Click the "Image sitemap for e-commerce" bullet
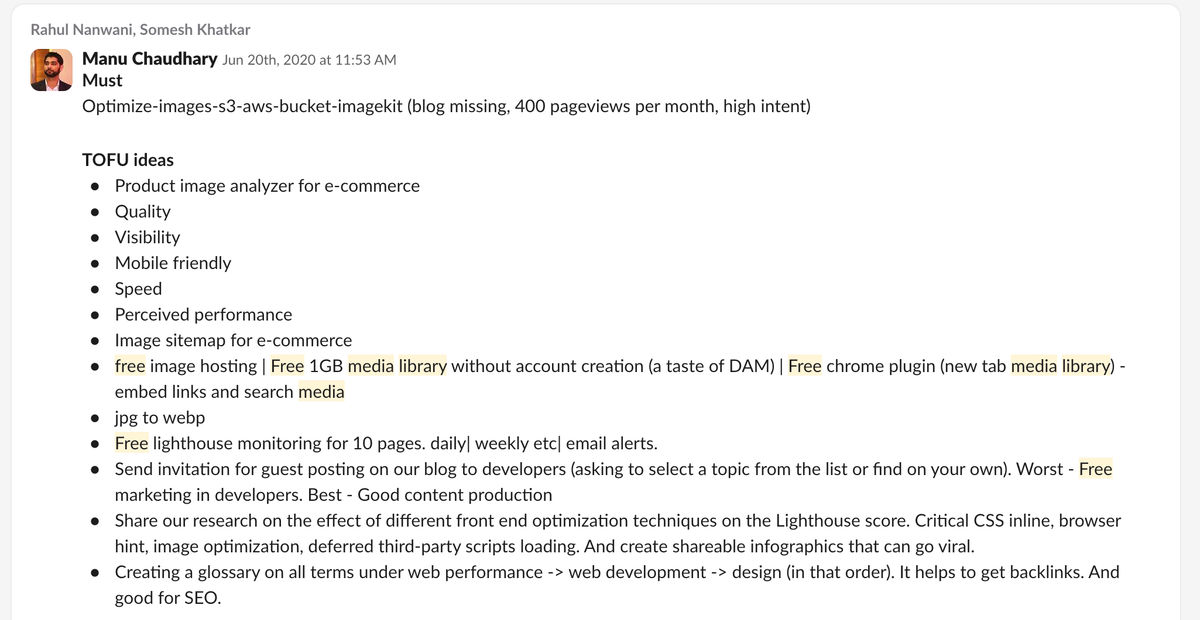 click(233, 340)
